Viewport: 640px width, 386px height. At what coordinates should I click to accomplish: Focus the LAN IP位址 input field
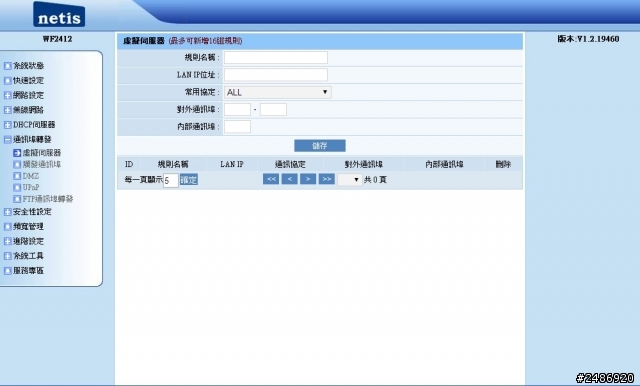[x=276, y=75]
